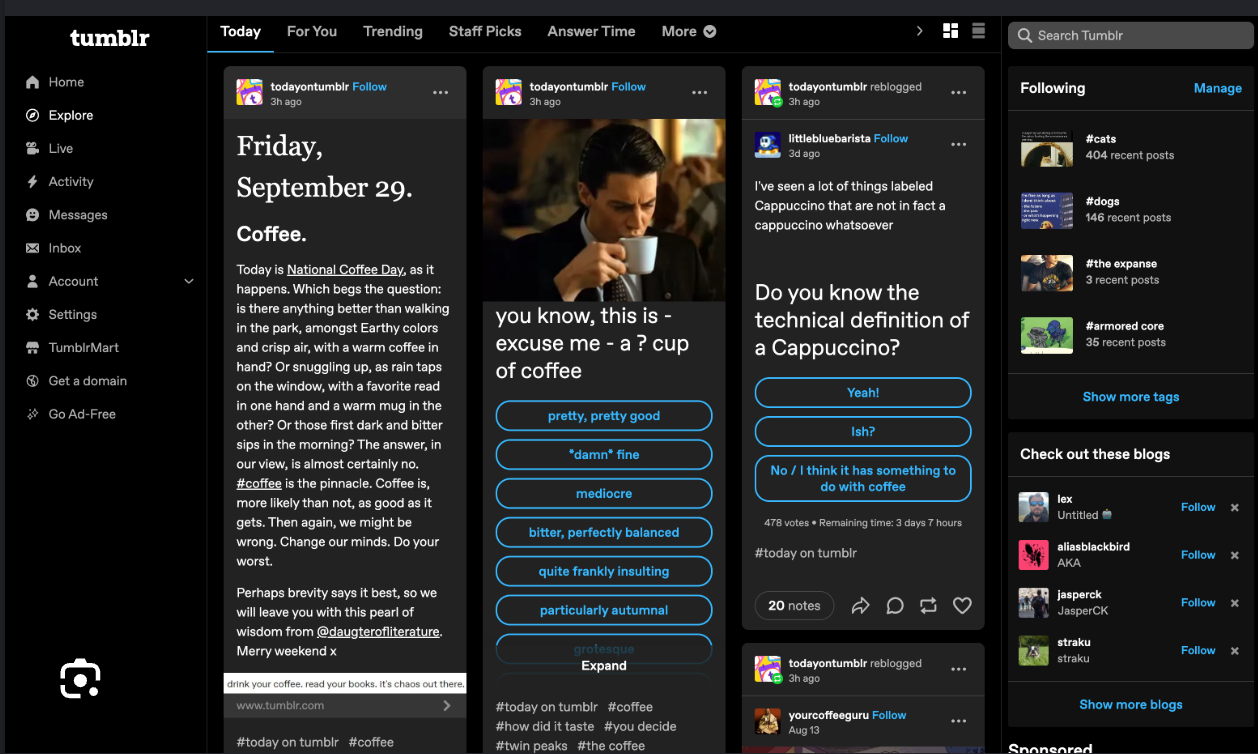Open the Live section icon

[x=32, y=148]
